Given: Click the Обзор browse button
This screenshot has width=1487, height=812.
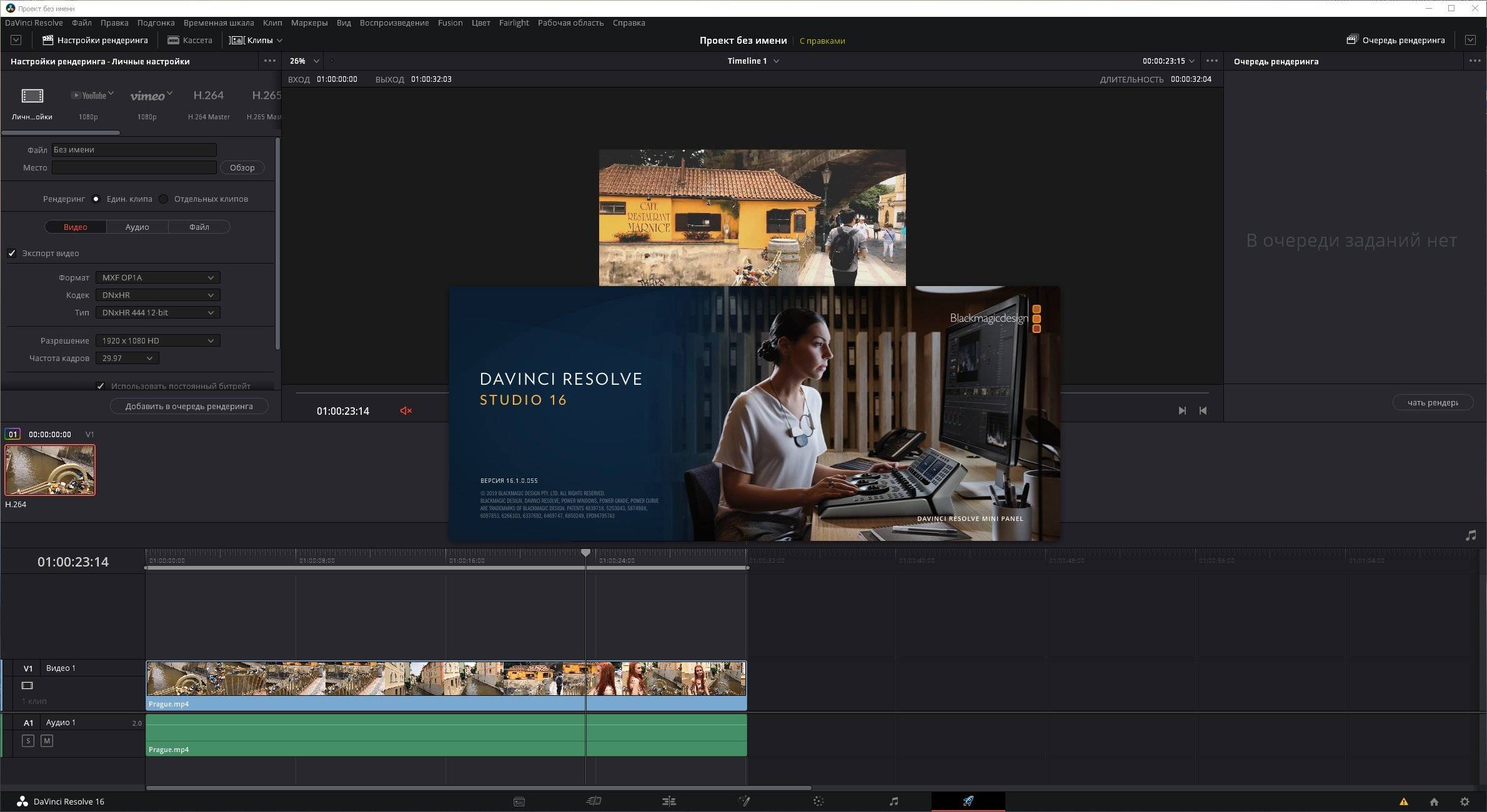Looking at the screenshot, I should pos(242,167).
